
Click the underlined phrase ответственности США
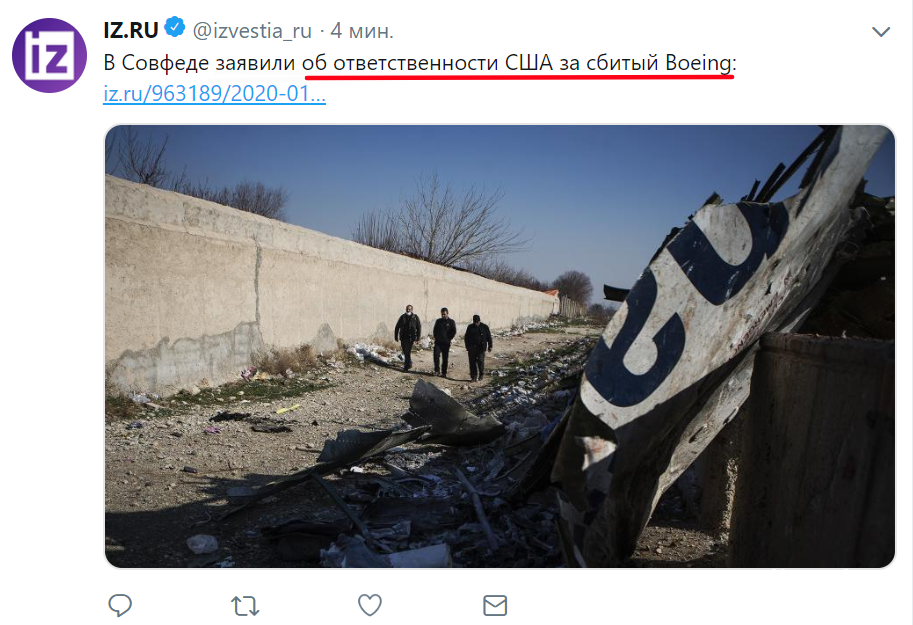tap(443, 62)
